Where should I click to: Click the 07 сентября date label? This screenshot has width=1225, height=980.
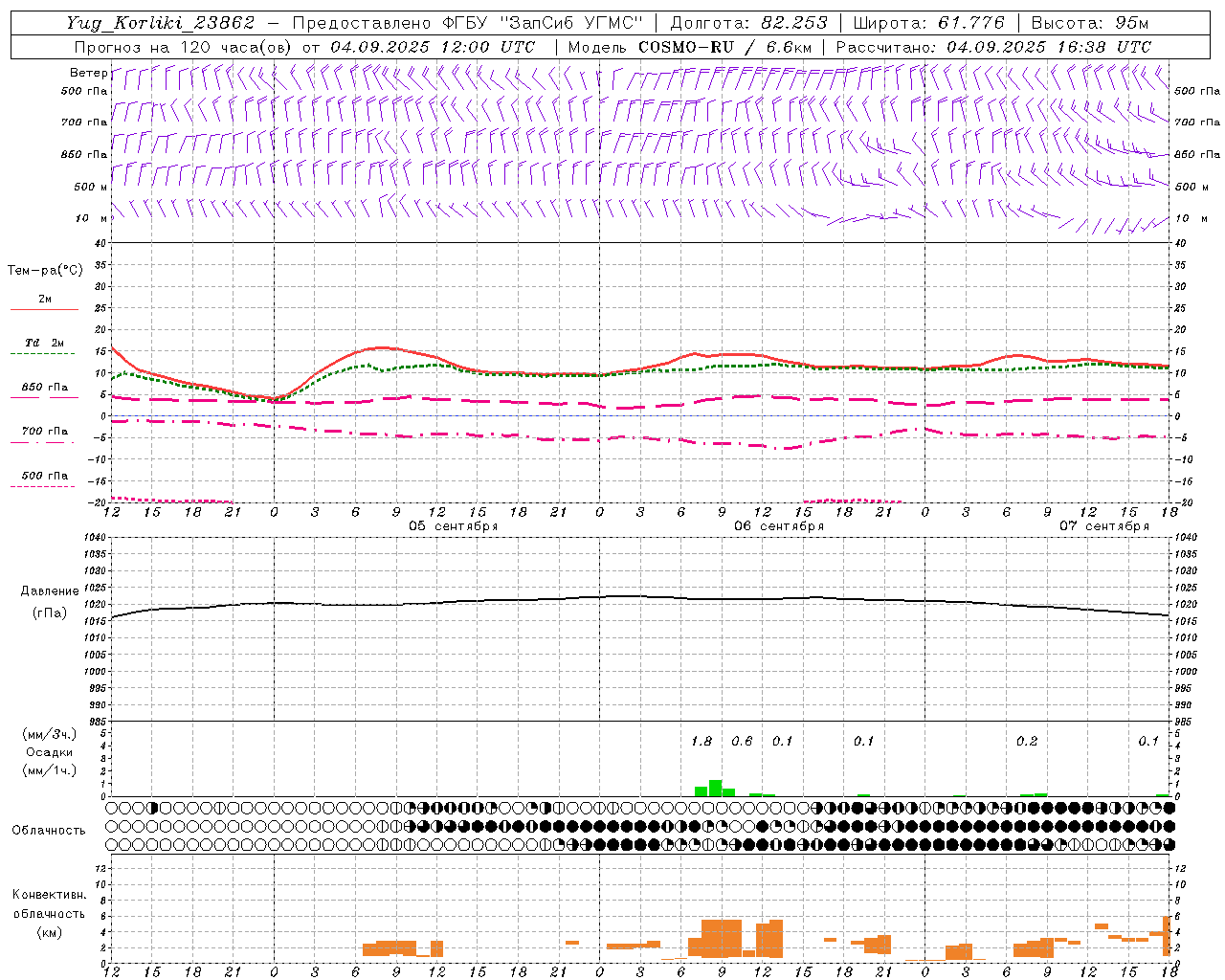point(1104,526)
